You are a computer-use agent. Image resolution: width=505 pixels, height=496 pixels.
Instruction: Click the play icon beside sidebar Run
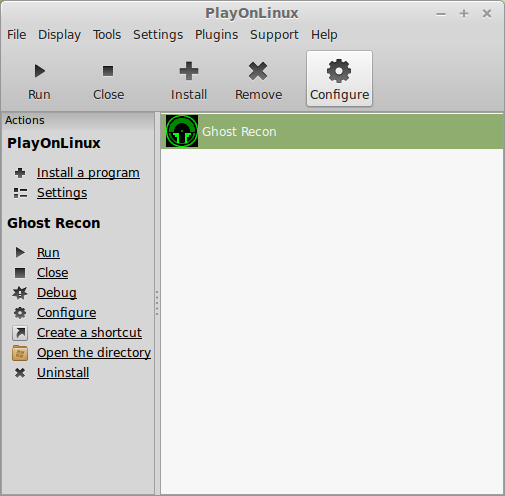coord(20,252)
